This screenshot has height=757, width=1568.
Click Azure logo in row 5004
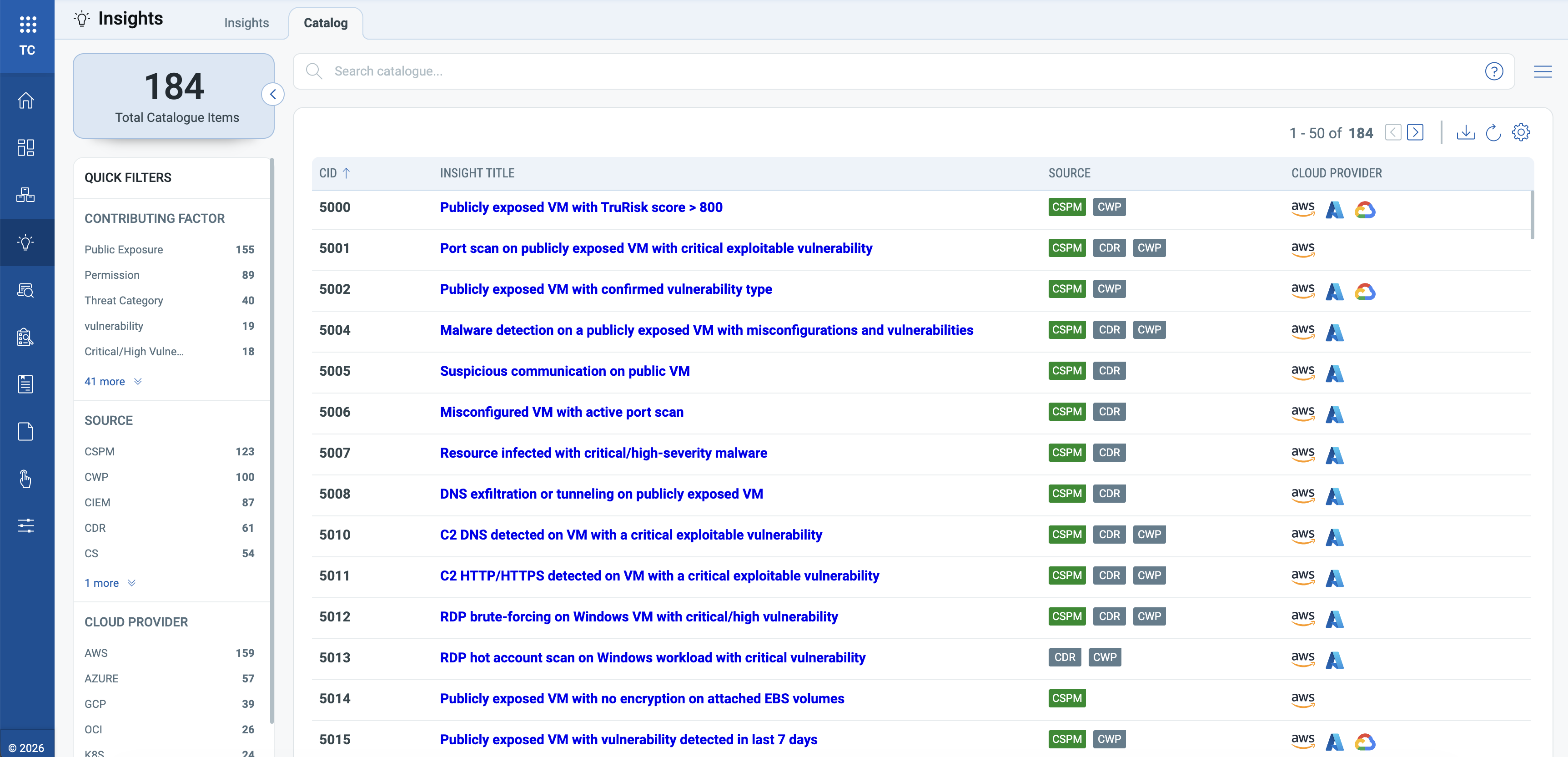coord(1334,332)
